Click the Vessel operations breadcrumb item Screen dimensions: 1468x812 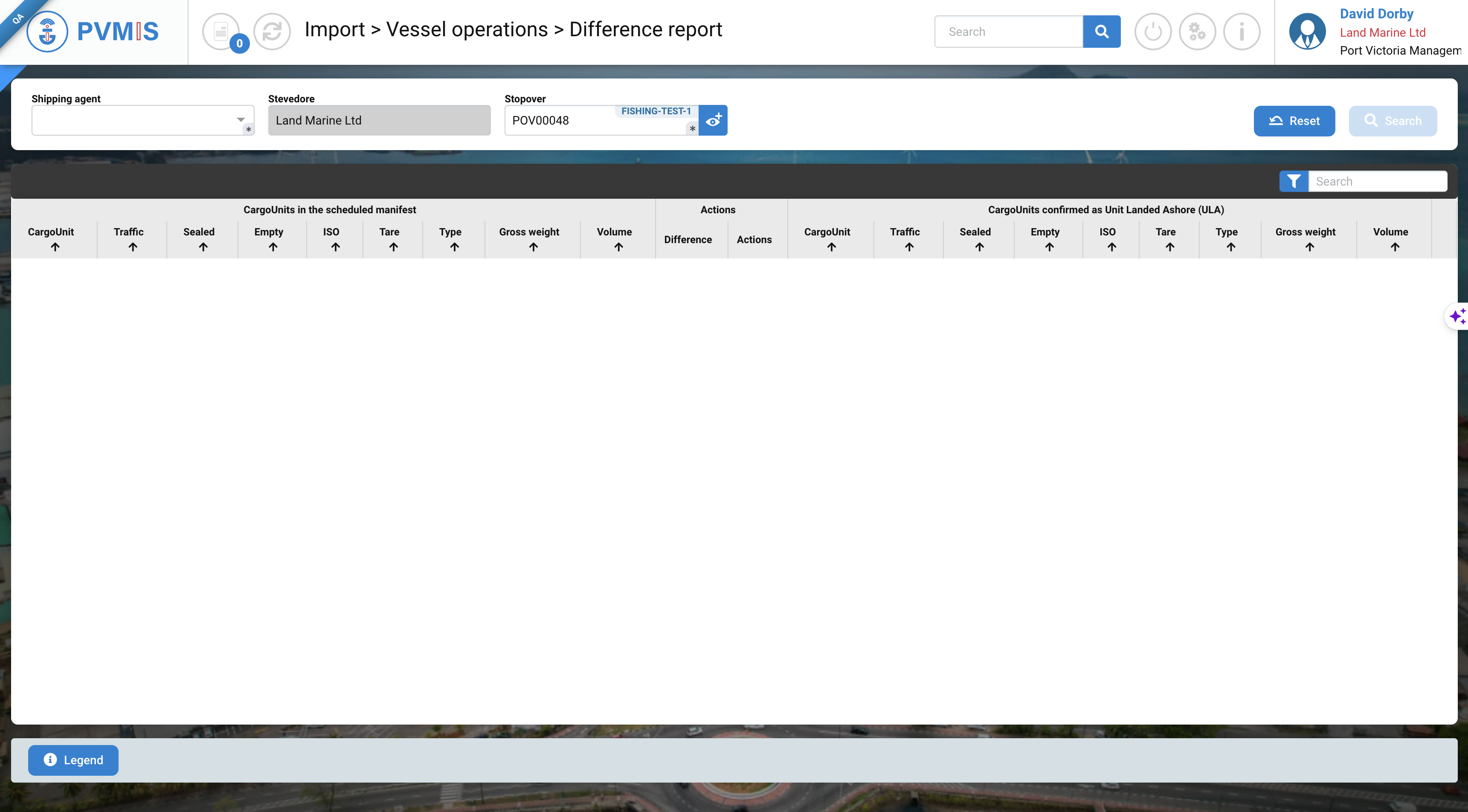tap(467, 29)
